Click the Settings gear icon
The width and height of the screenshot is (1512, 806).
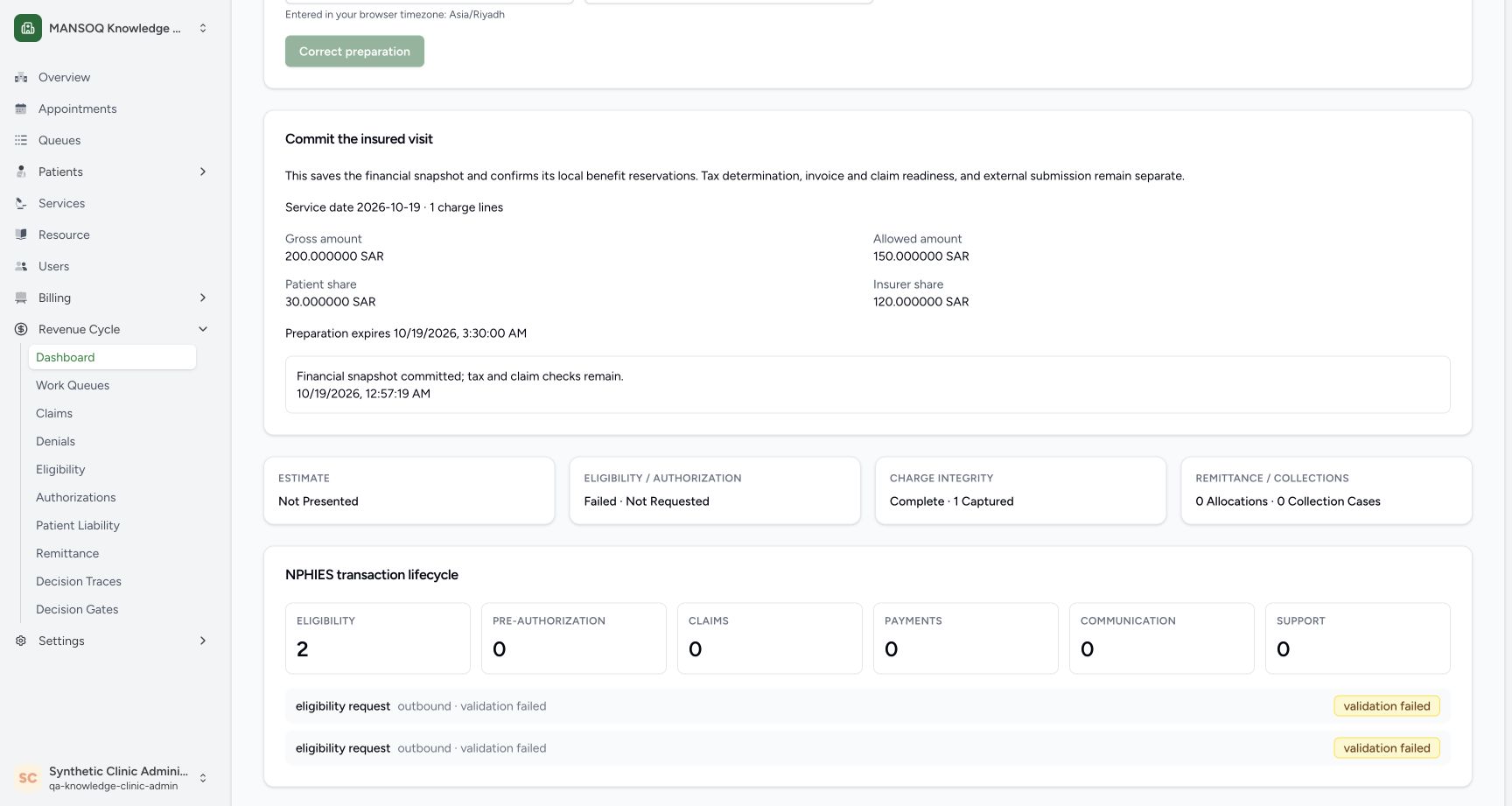(x=21, y=641)
